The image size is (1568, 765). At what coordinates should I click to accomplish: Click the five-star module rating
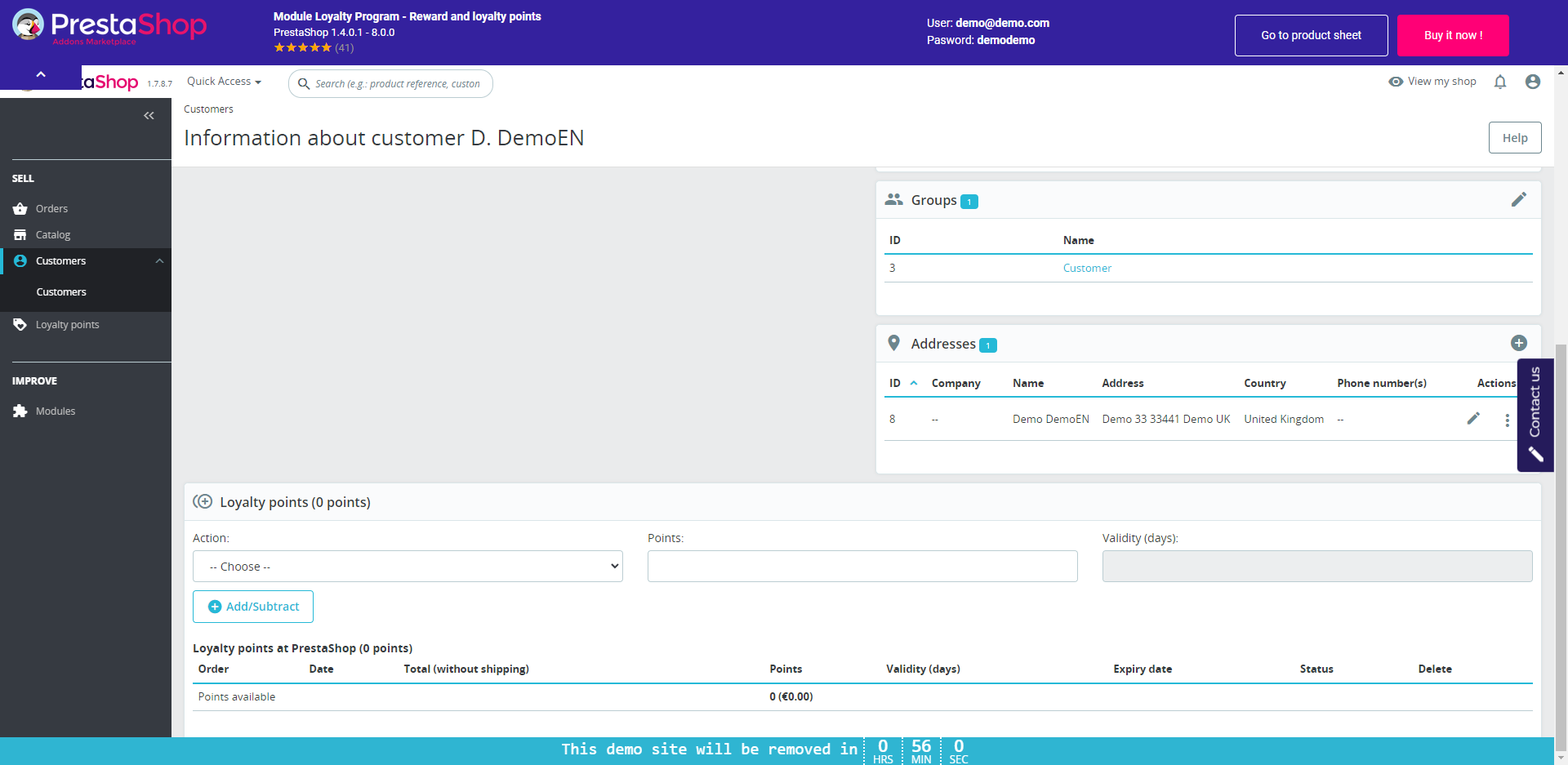303,48
